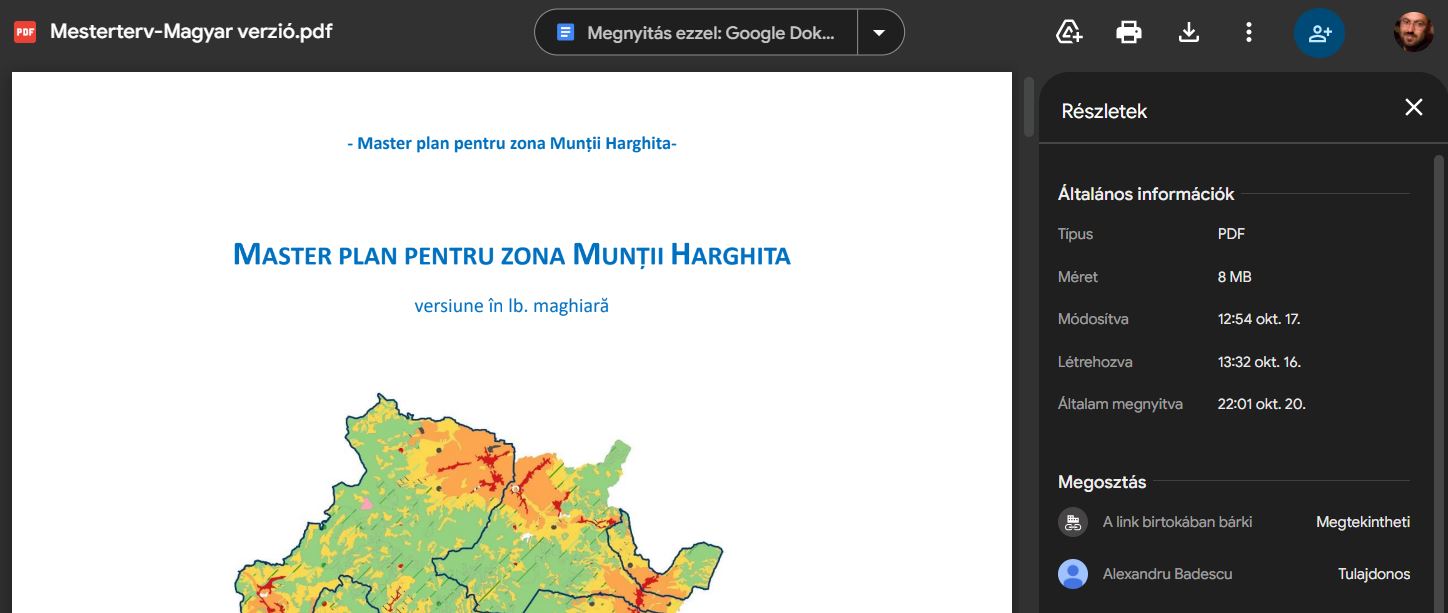Screen dimensions: 1448x613
Task: Click the Alexandru Badescu owner name
Action: 1167,574
